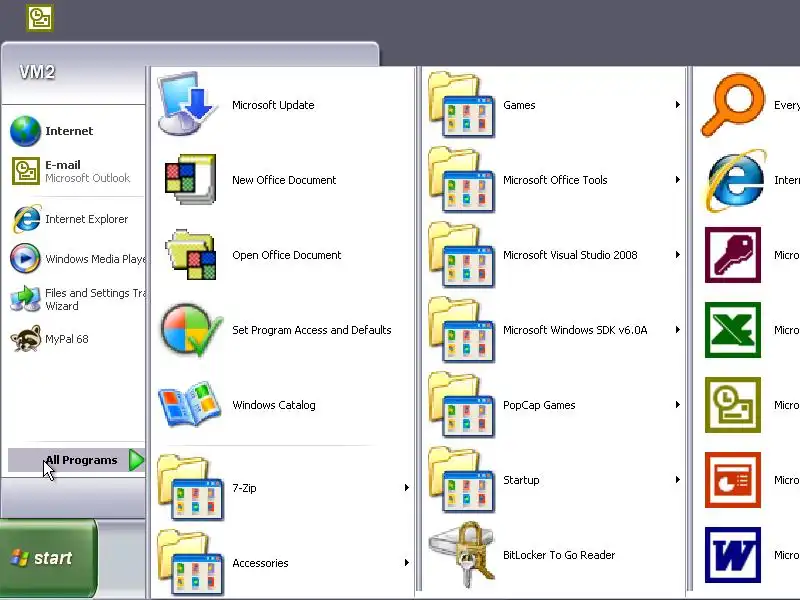Expand the PopCap Games submenu arrow
This screenshot has height=600, width=800.
coord(678,405)
